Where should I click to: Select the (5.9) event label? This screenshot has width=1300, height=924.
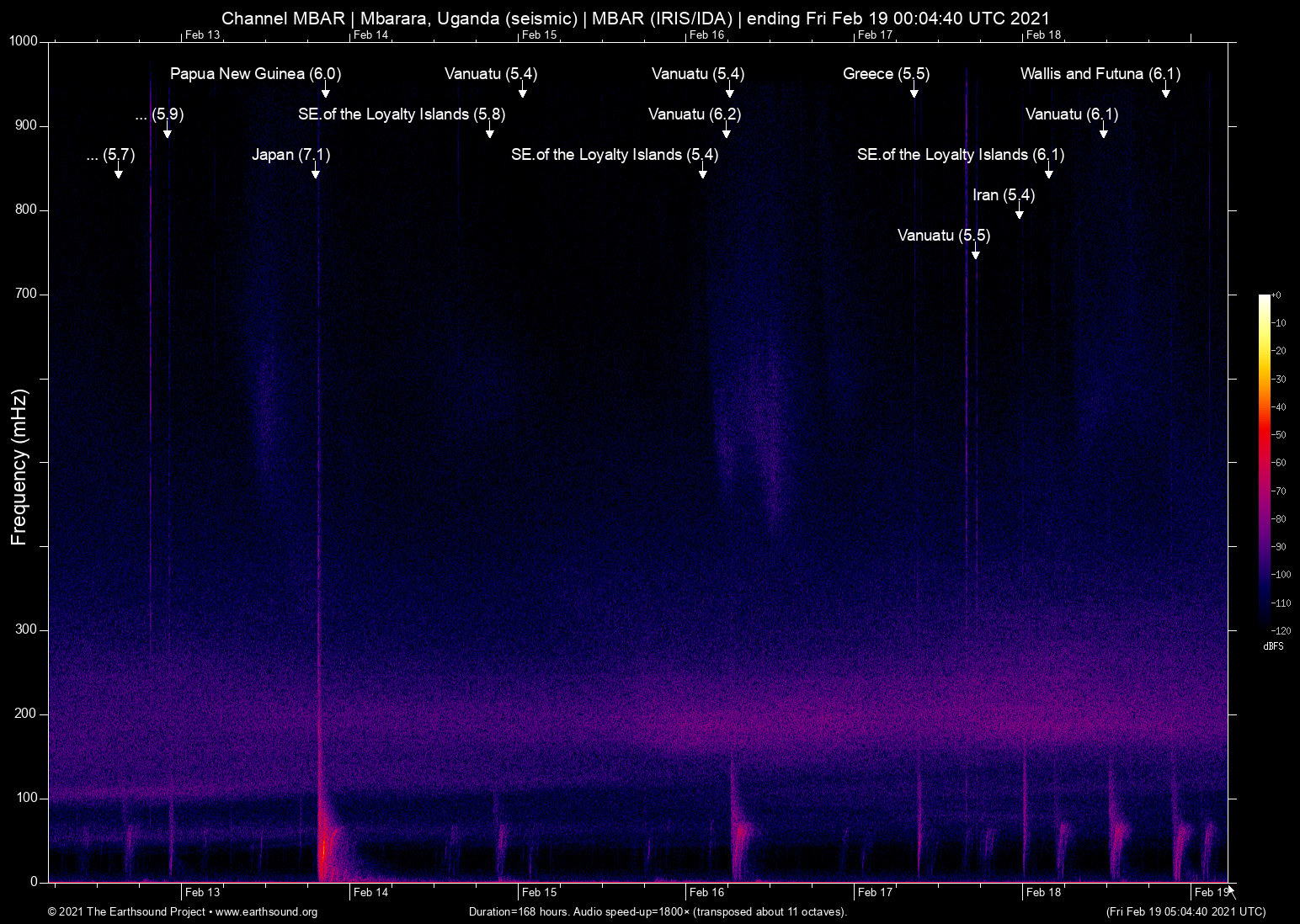[159, 114]
